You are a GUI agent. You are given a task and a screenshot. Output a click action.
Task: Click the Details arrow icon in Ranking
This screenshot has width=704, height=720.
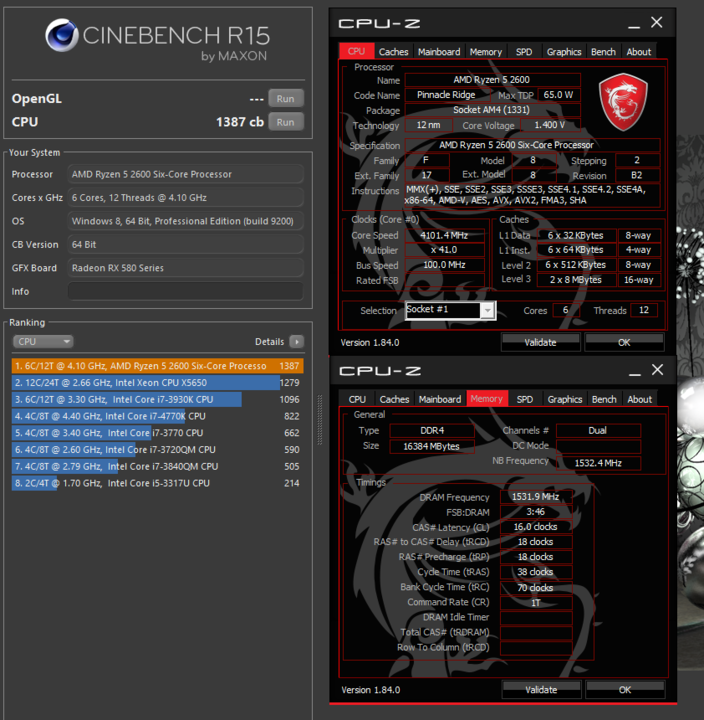coord(297,342)
